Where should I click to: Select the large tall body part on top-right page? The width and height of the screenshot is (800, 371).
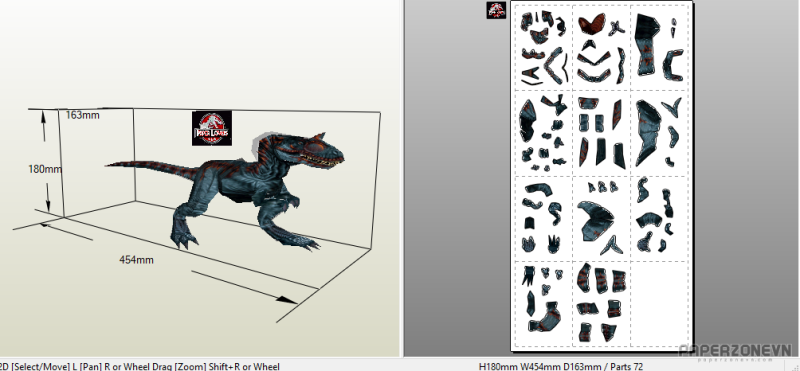[x=647, y=44]
